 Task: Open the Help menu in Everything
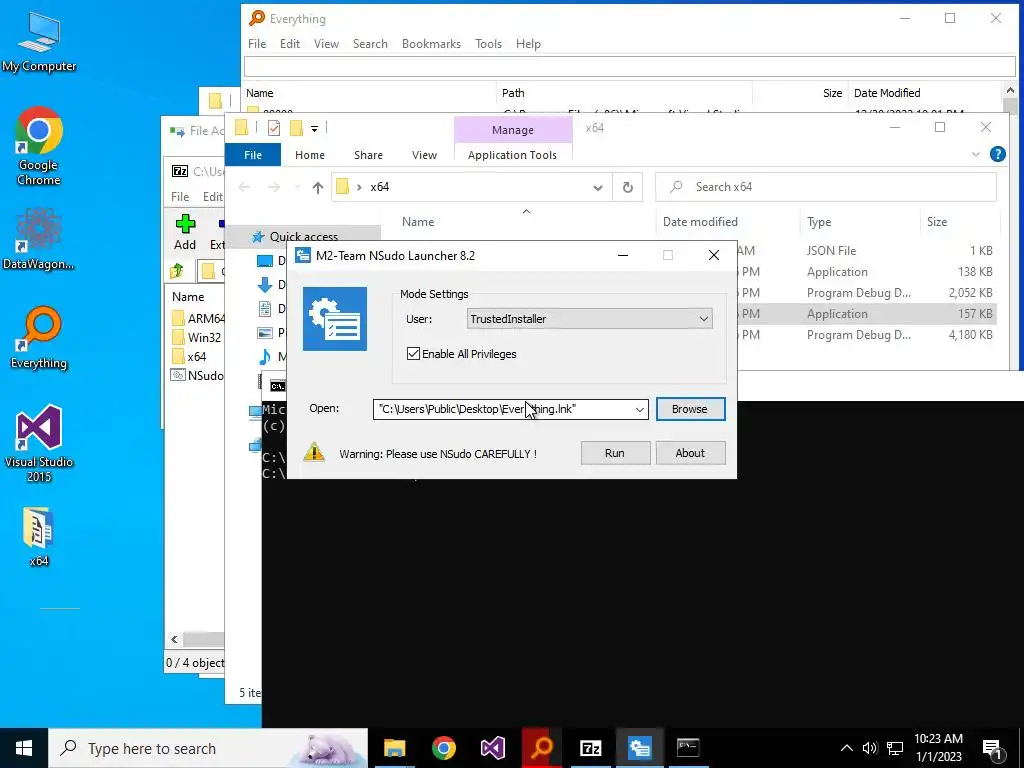tap(528, 44)
